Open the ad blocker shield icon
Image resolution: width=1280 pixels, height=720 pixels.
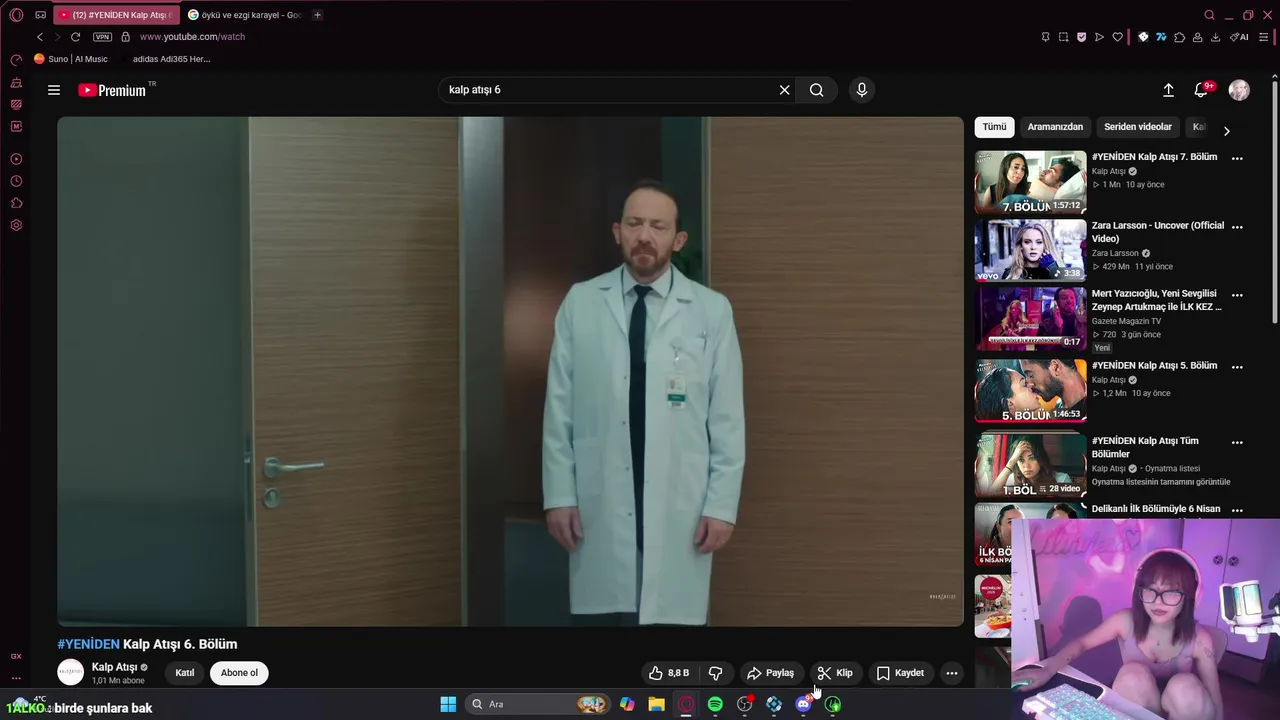click(1081, 37)
